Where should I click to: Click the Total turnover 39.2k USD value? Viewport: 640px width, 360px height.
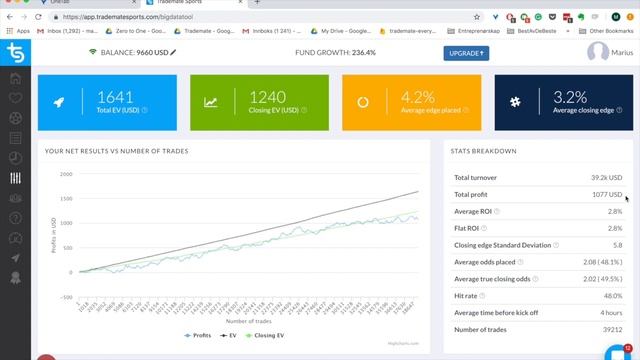coord(607,178)
